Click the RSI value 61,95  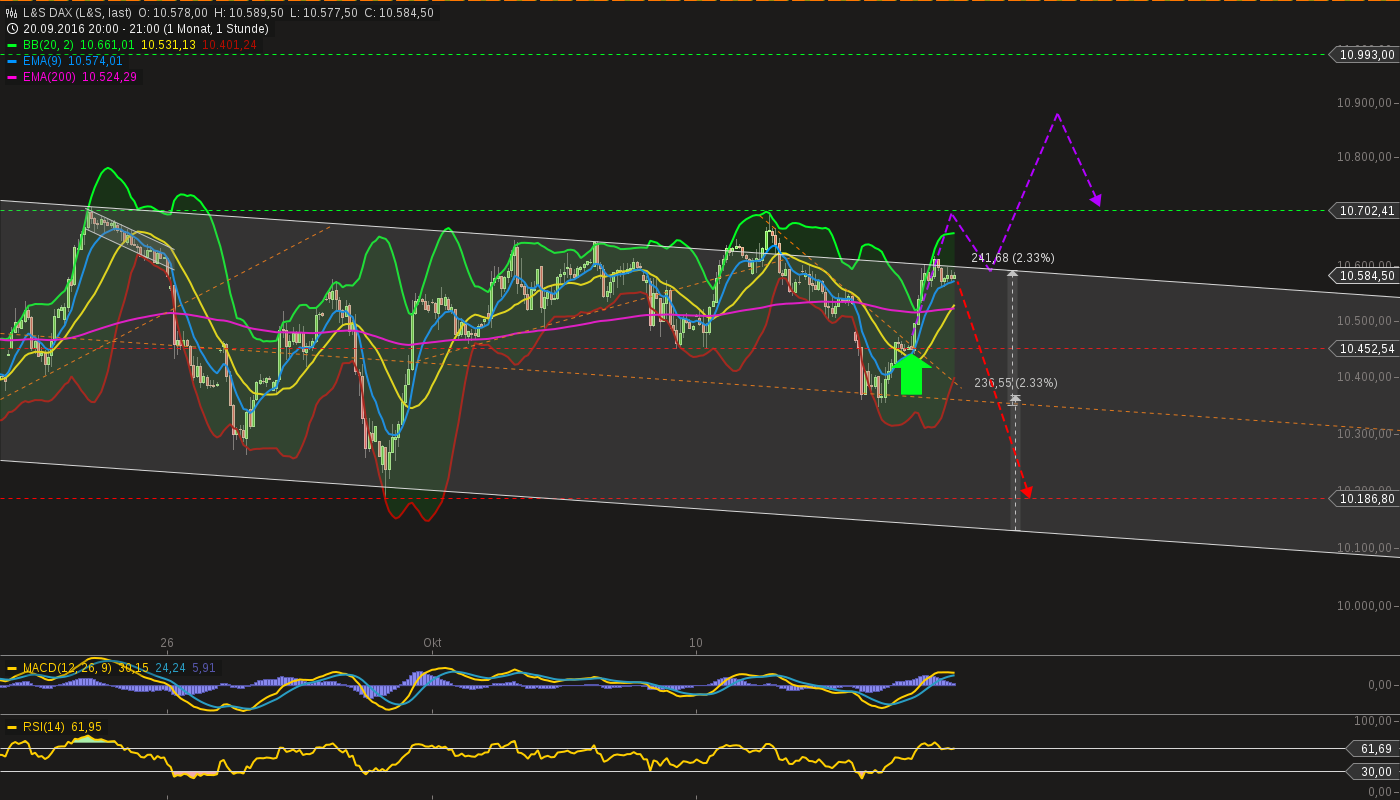coord(86,727)
